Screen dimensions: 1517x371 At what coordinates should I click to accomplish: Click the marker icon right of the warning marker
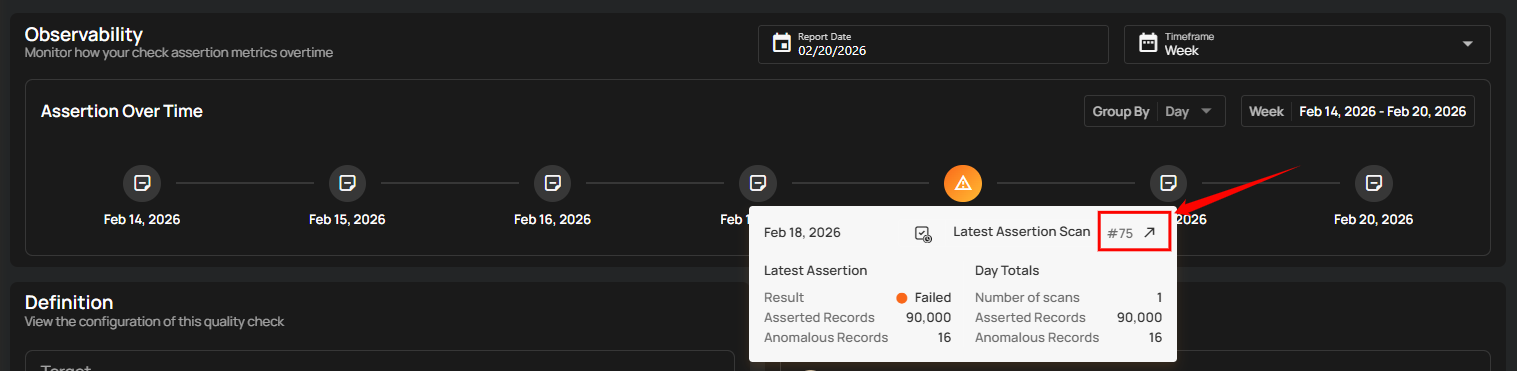(x=1168, y=183)
